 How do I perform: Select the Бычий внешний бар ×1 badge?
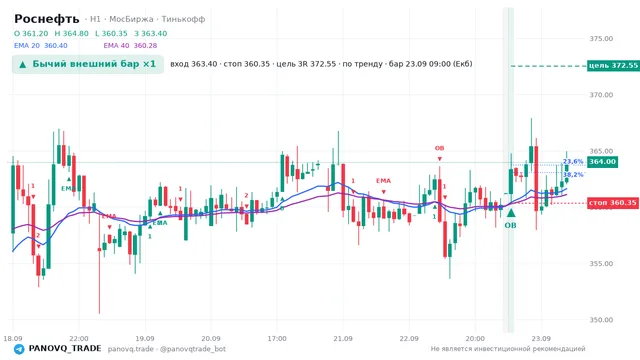(88, 64)
